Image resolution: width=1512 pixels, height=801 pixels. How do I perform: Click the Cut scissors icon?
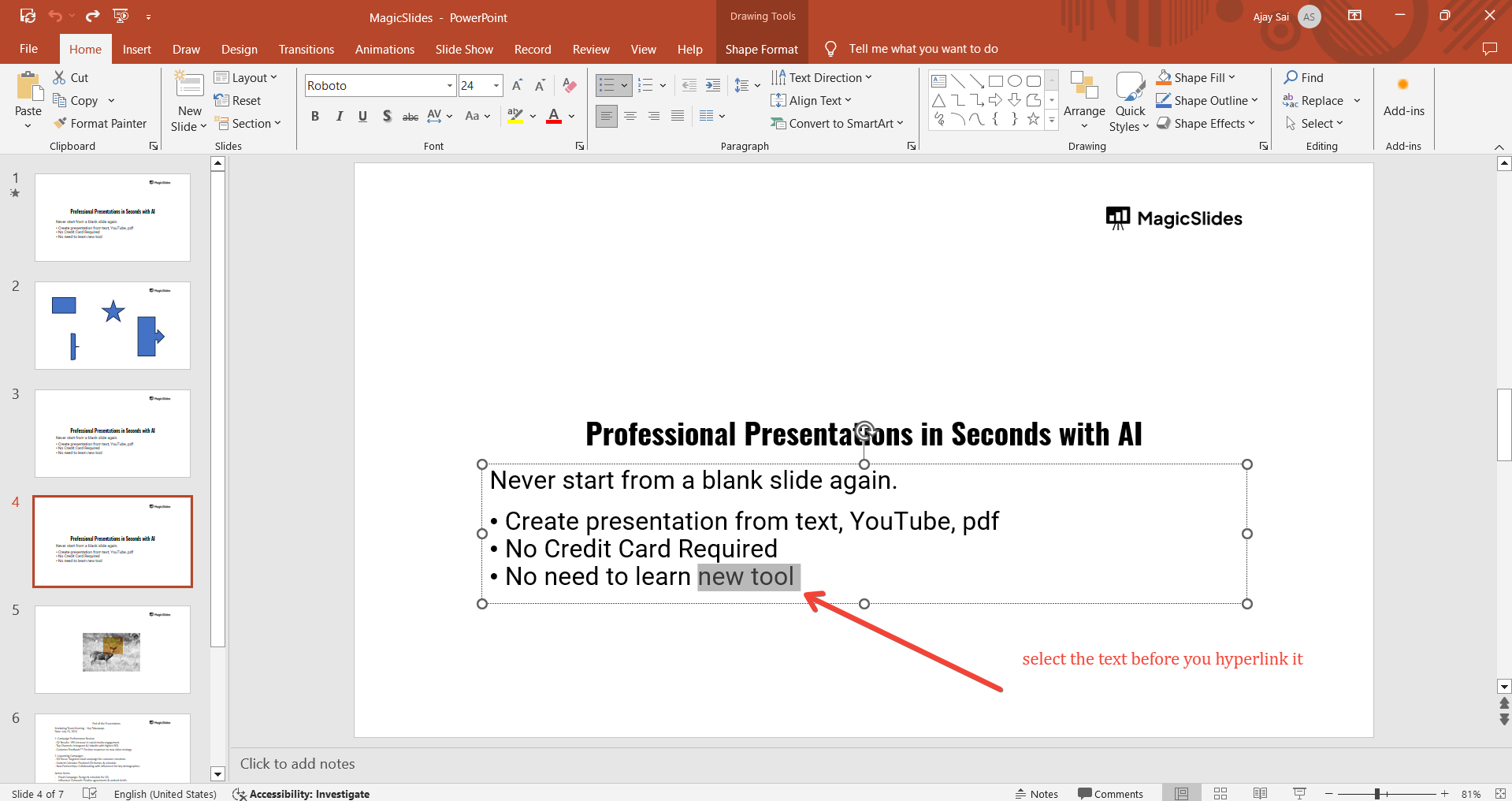(x=59, y=77)
